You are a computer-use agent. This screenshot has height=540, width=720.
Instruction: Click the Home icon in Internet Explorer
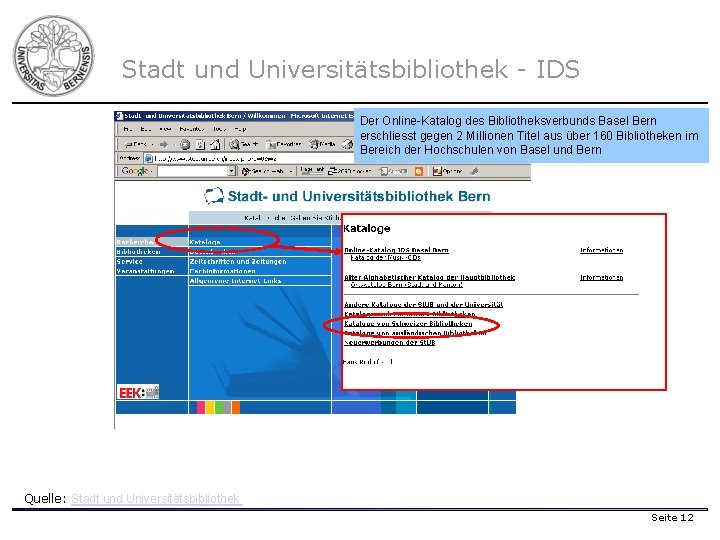click(215, 145)
